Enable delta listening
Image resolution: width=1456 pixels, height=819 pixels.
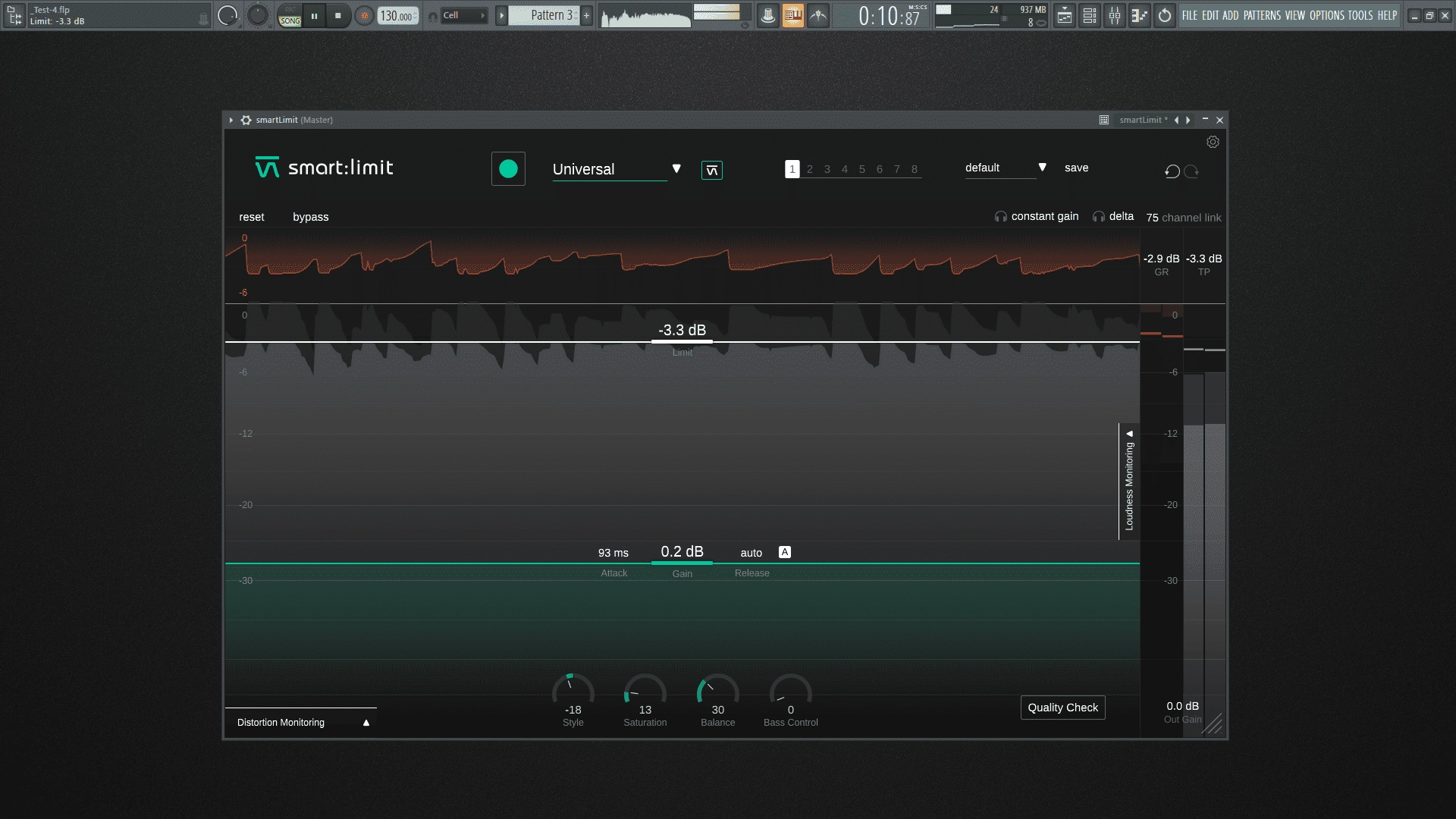coord(1113,216)
